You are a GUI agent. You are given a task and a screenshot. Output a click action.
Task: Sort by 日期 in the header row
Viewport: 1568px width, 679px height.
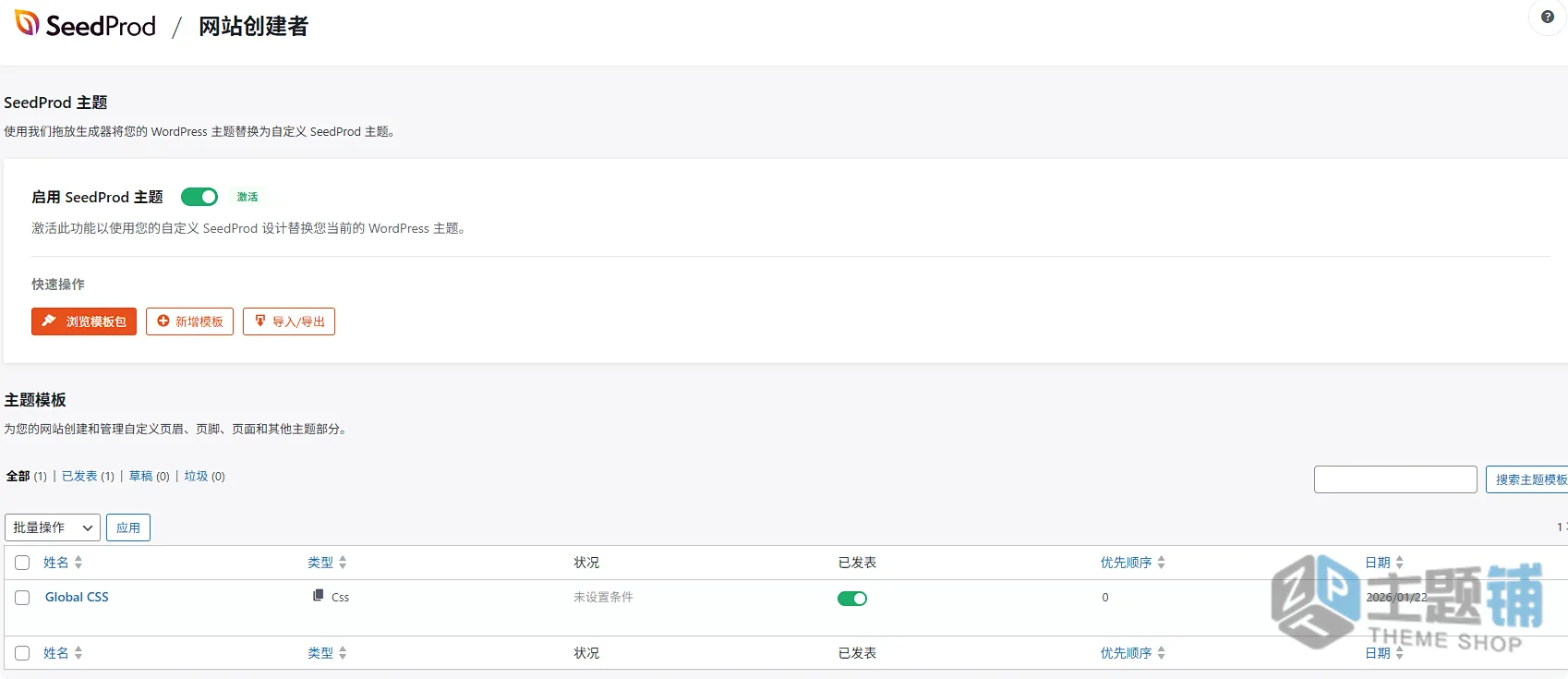[1384, 563]
